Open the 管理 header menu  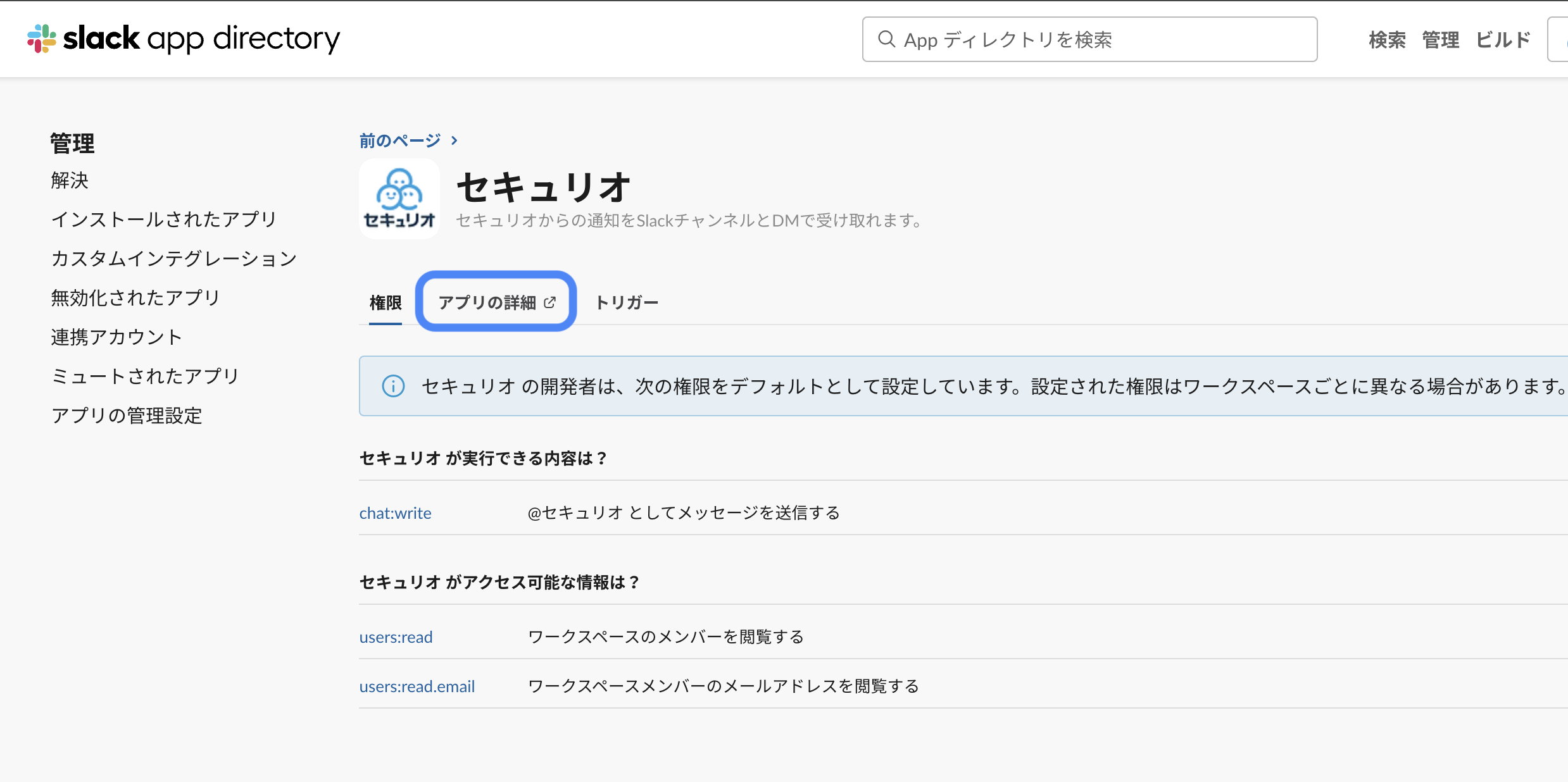coord(1441,40)
